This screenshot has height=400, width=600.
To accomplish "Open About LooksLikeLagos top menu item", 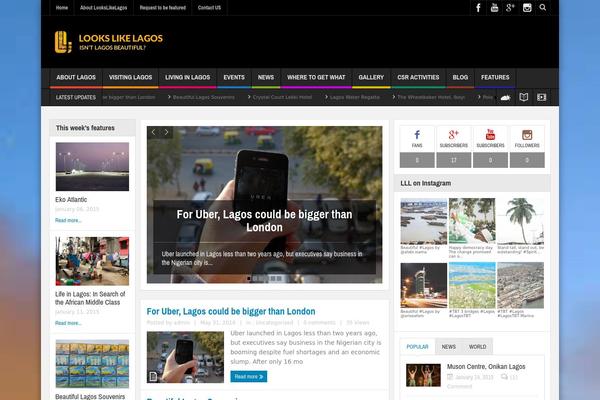I will 103,8.
